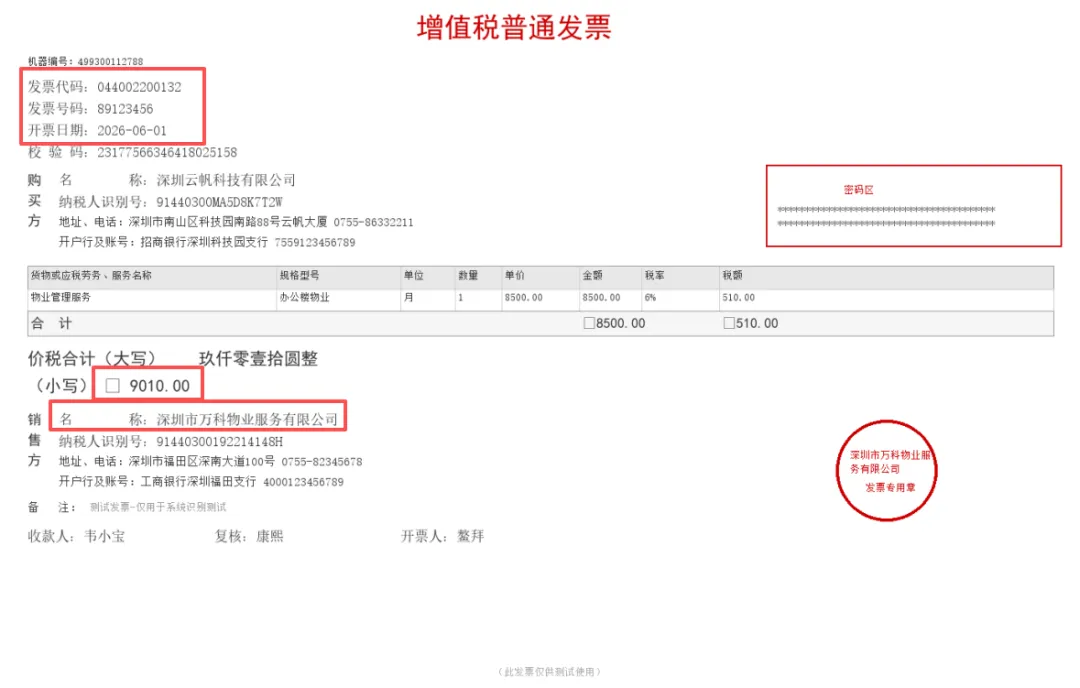1080x688 pixels.
Task: Click reviewer name 康熙
Action: [x=270, y=536]
